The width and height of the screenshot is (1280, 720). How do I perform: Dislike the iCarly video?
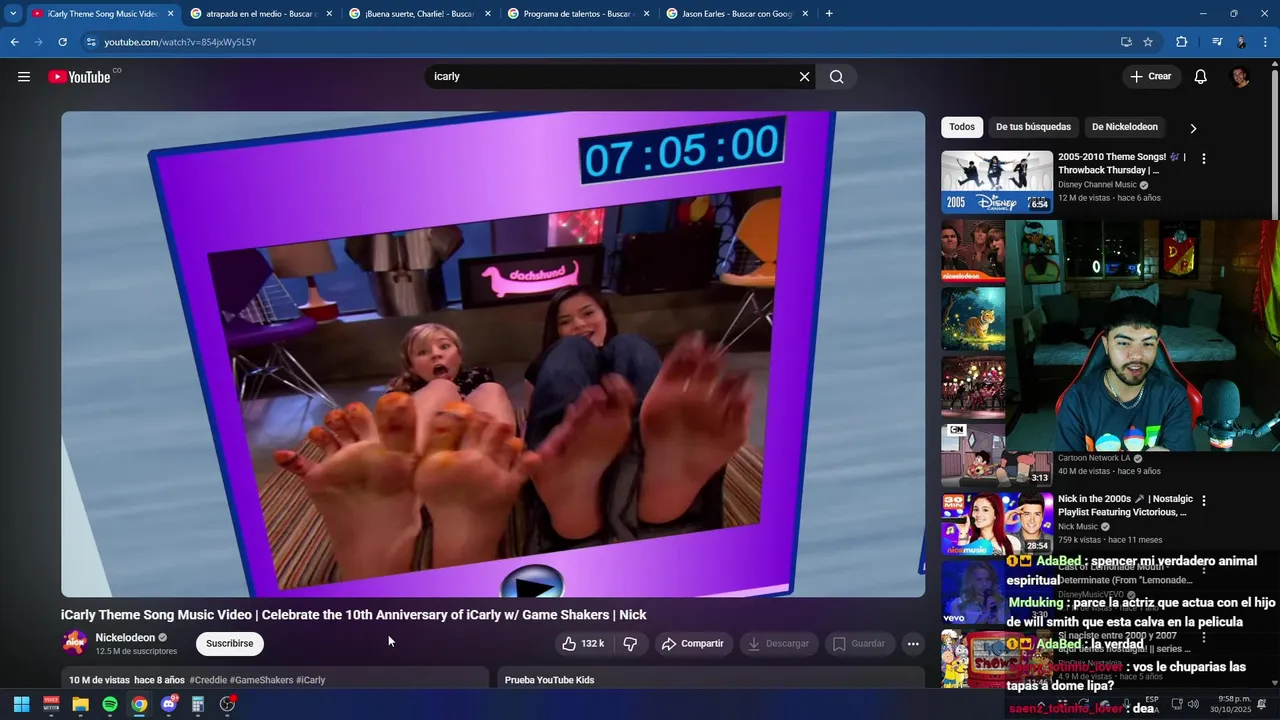630,644
